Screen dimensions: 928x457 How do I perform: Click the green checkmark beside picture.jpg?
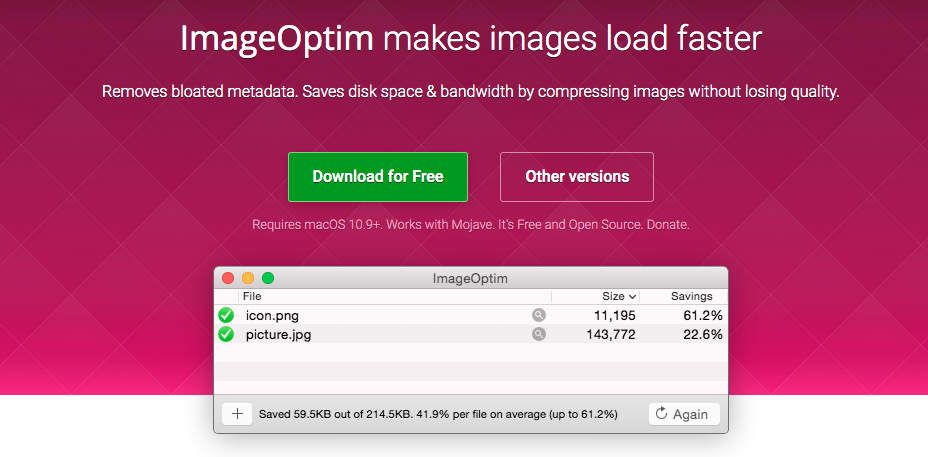(225, 334)
